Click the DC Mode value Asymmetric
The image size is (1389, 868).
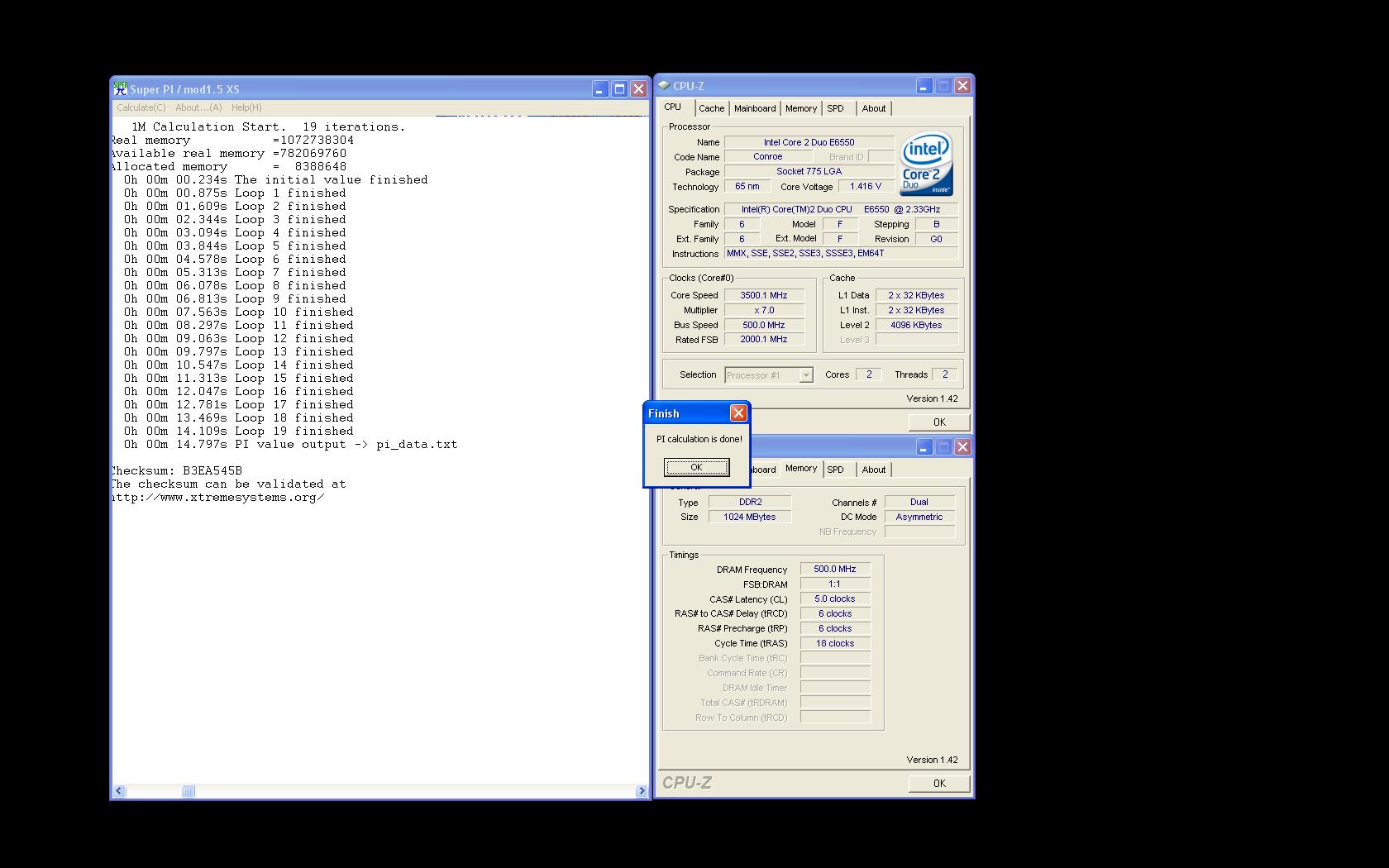(x=919, y=517)
